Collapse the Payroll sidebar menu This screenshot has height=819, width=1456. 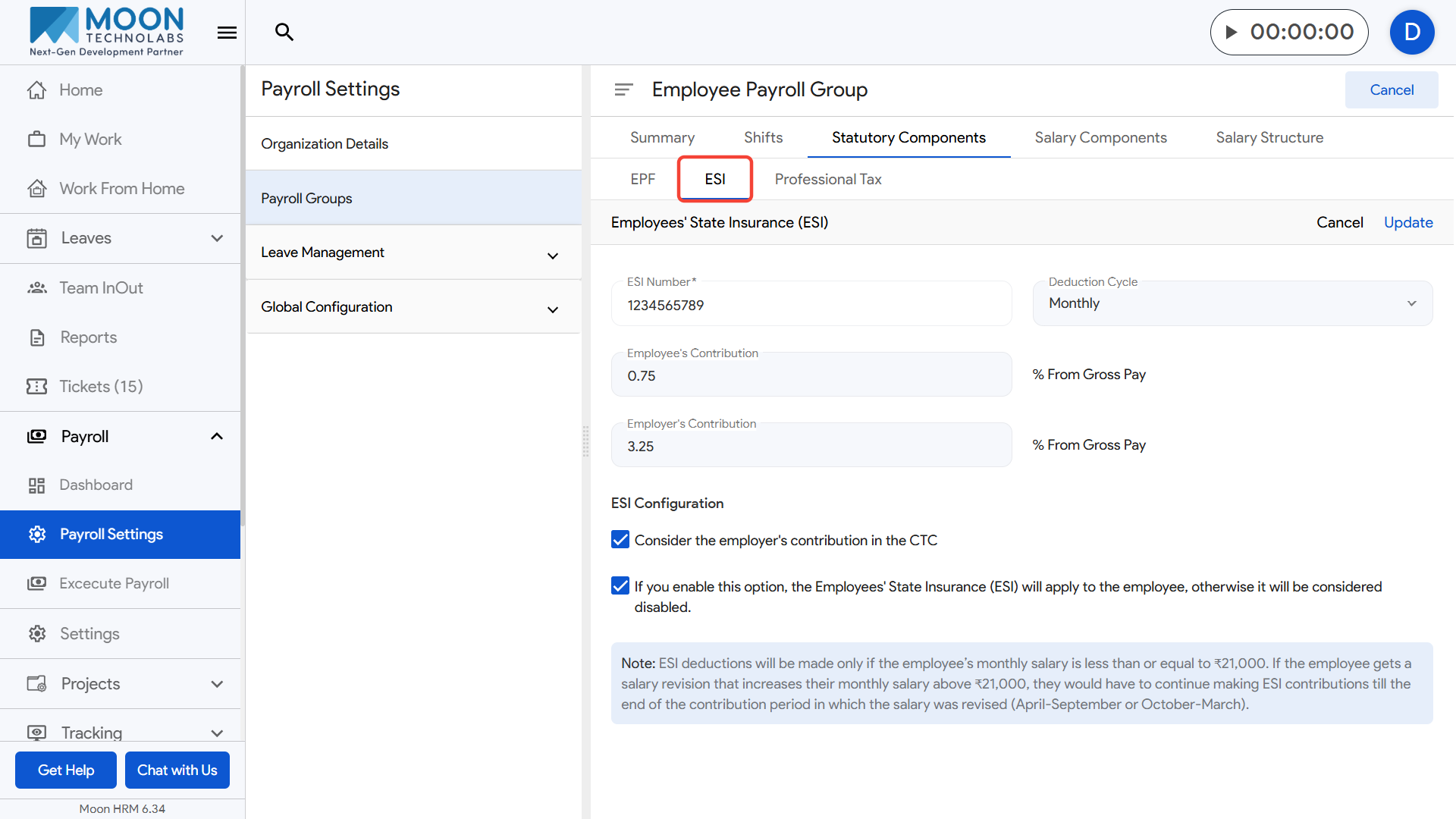pos(217,437)
